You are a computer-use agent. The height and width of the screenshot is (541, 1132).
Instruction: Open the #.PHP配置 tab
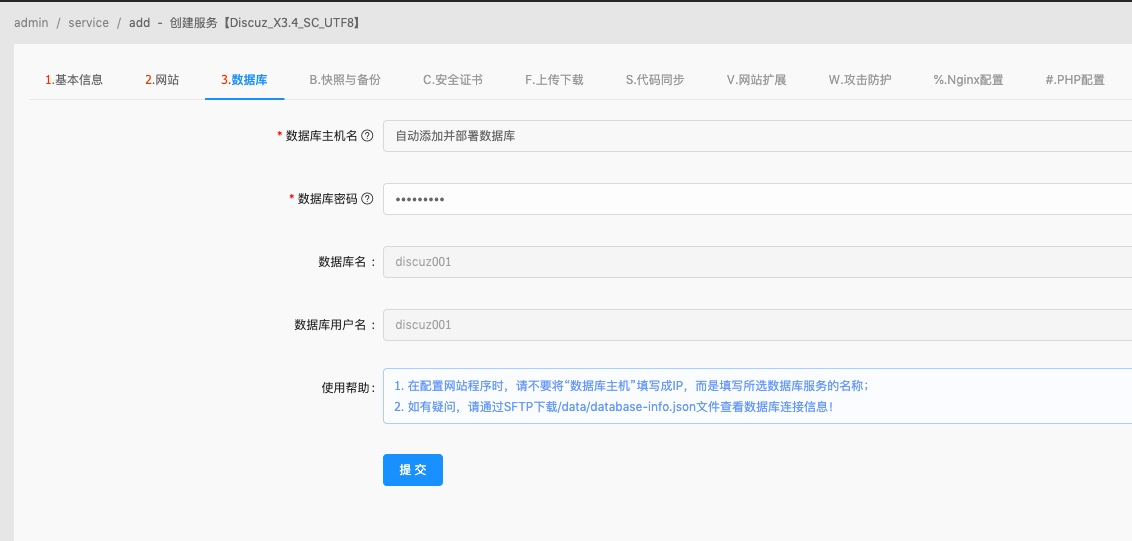1075,80
